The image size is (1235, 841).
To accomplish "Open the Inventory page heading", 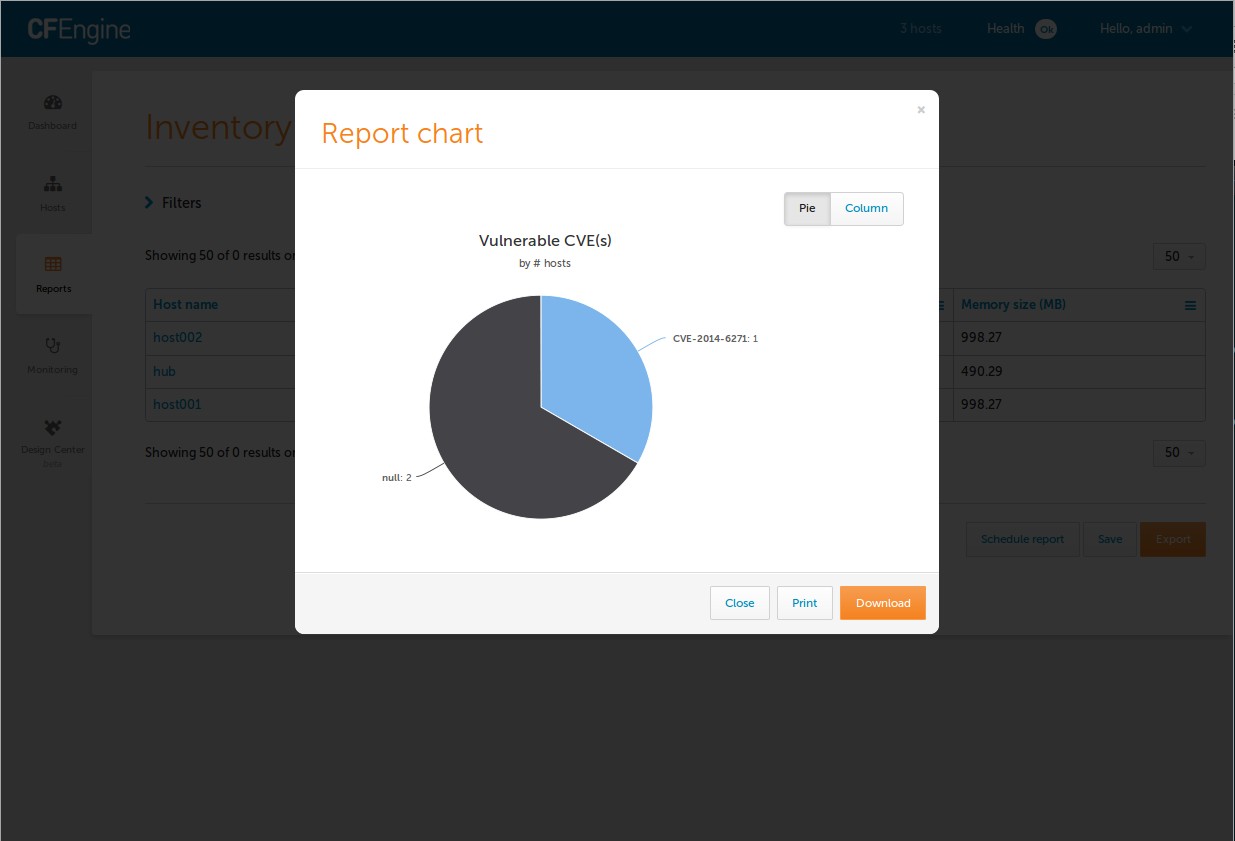I will pos(217,127).
